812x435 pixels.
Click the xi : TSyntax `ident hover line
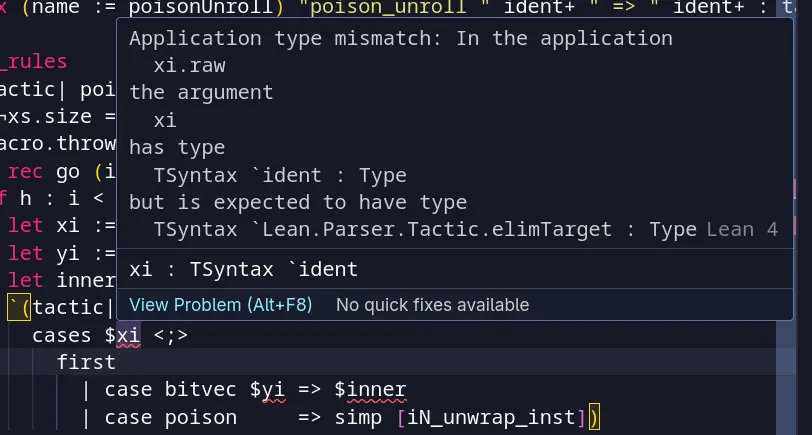[x=243, y=269]
